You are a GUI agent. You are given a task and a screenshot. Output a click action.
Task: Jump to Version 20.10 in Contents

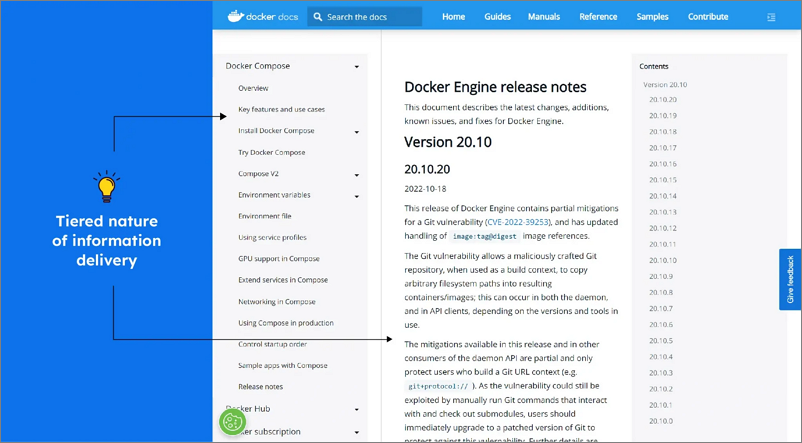(x=665, y=85)
